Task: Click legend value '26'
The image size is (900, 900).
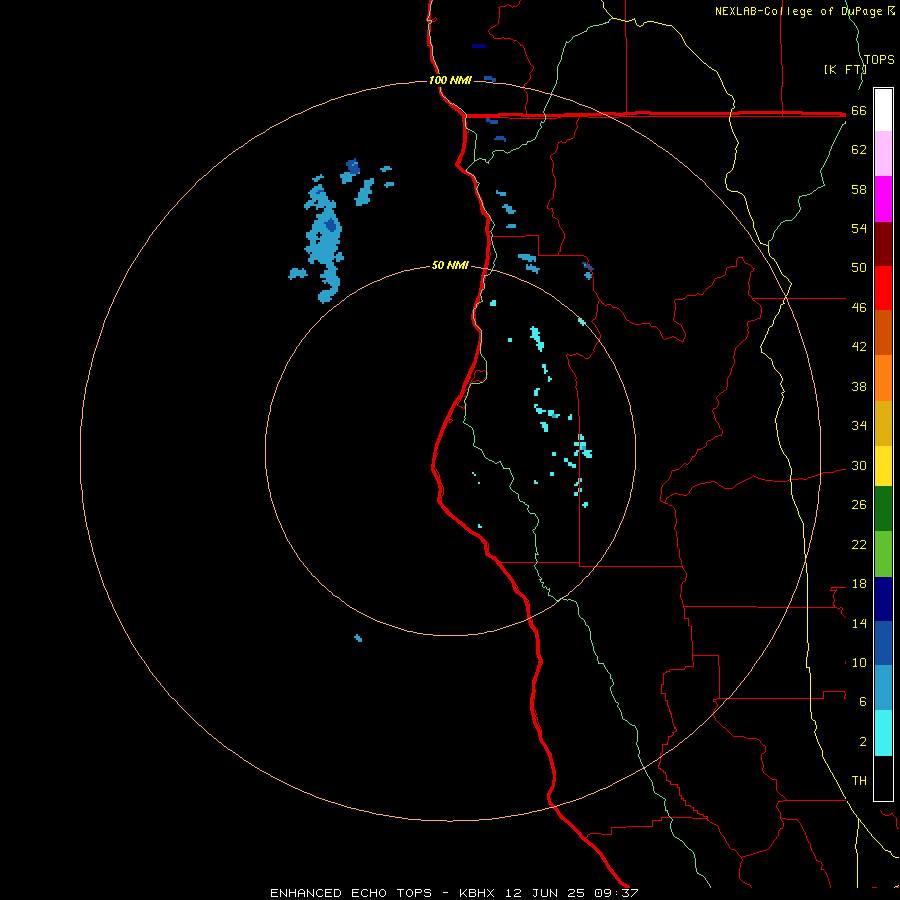Action: pyautogui.click(x=859, y=505)
